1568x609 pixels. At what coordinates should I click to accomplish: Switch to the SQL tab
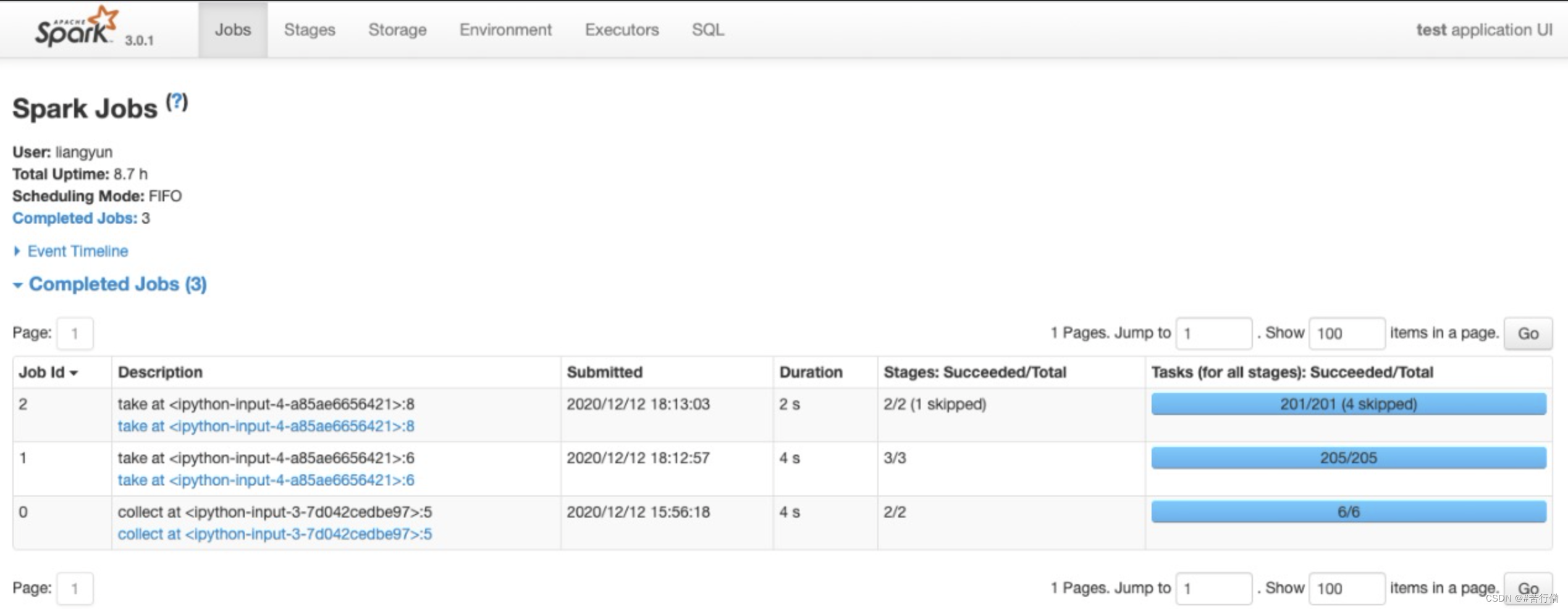click(x=708, y=30)
